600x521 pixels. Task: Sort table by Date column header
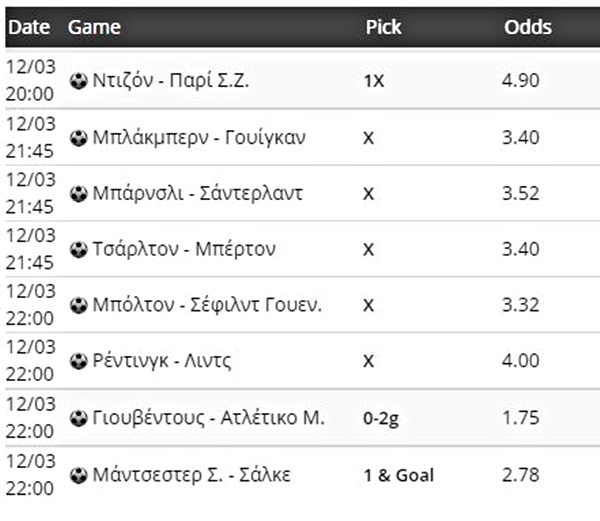(28, 27)
